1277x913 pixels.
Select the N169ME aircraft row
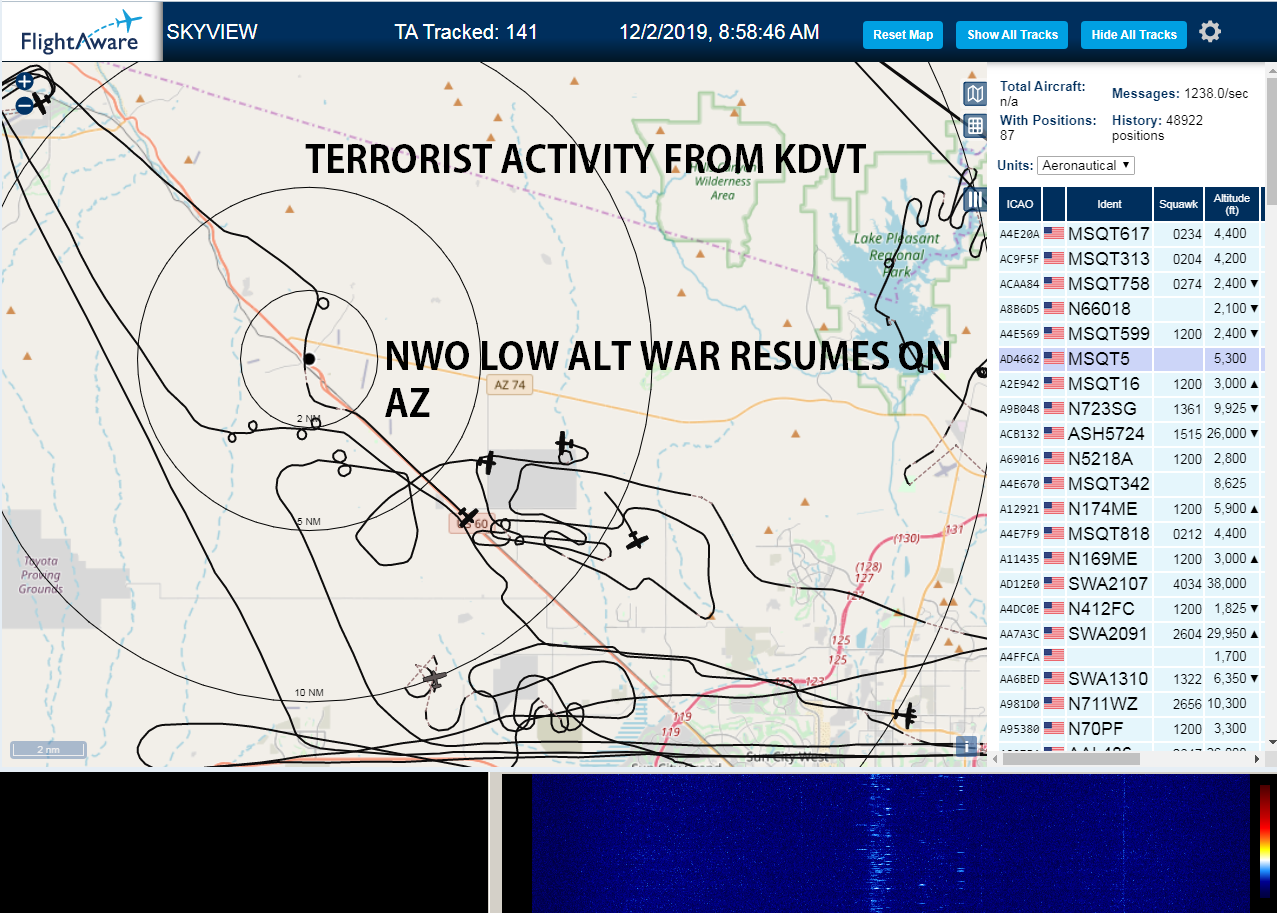coord(1130,559)
